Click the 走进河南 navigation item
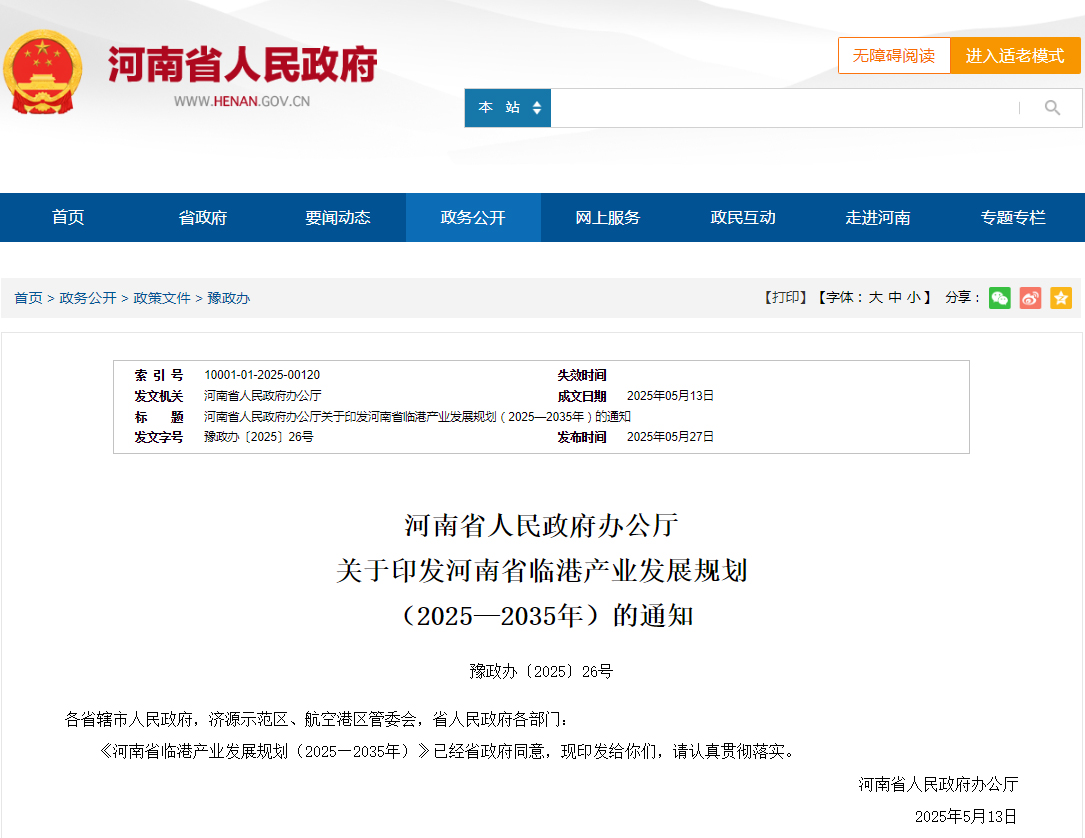Image resolution: width=1085 pixels, height=838 pixels. pos(878,218)
